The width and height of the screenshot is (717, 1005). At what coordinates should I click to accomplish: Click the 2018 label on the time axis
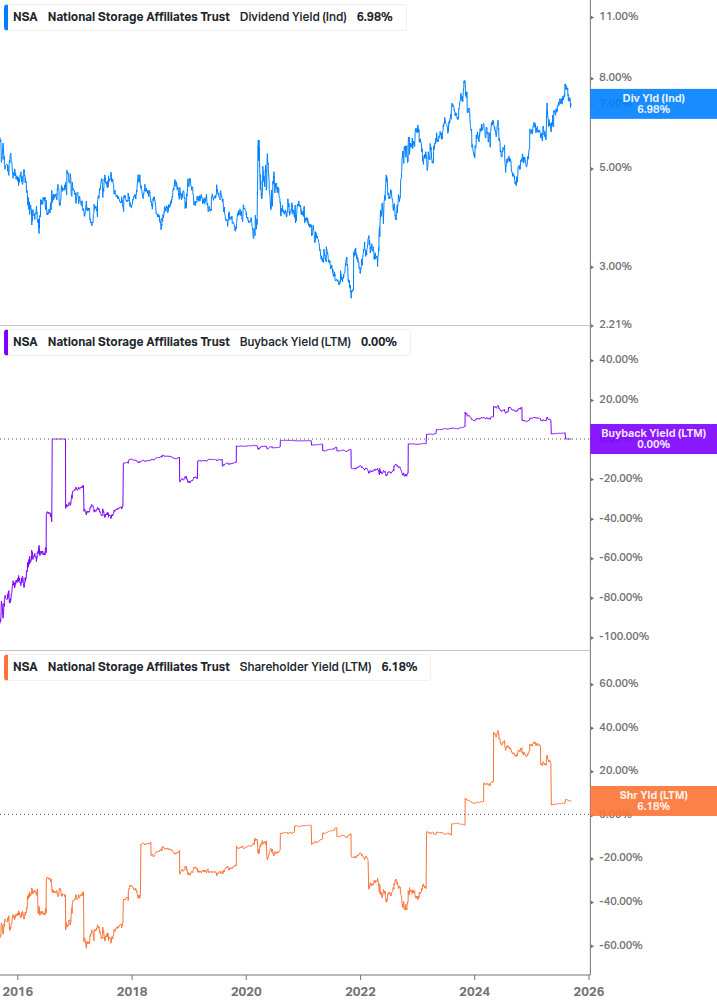click(132, 992)
